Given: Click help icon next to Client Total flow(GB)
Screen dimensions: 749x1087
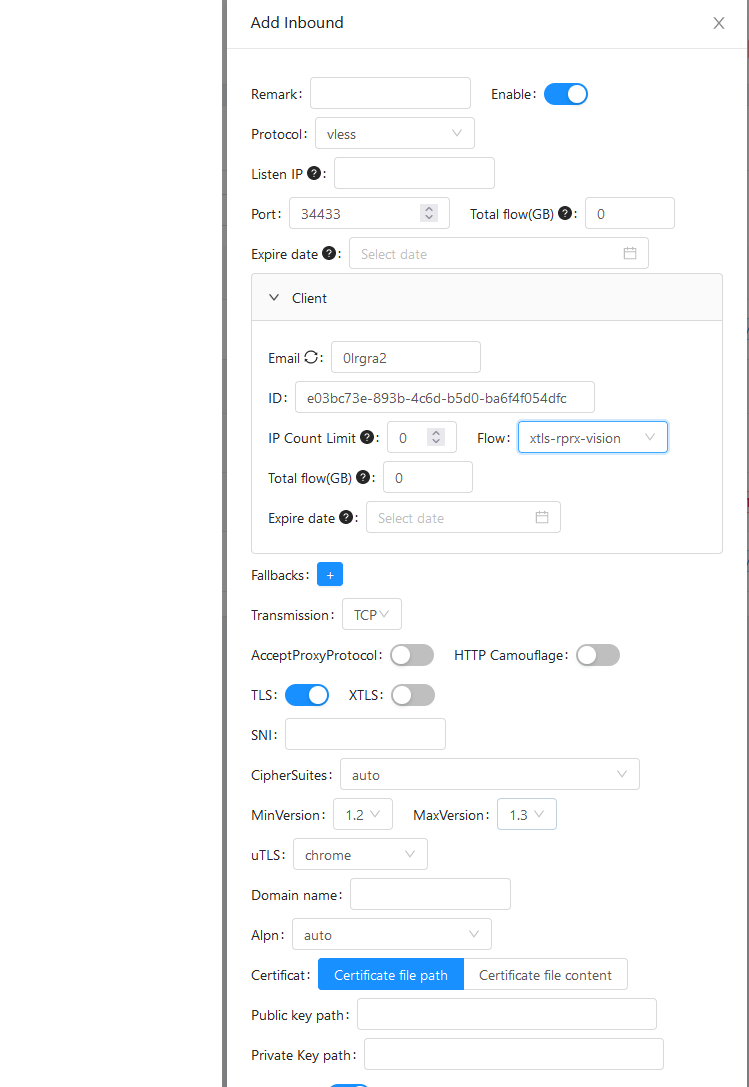Looking at the screenshot, I should click(x=363, y=478).
